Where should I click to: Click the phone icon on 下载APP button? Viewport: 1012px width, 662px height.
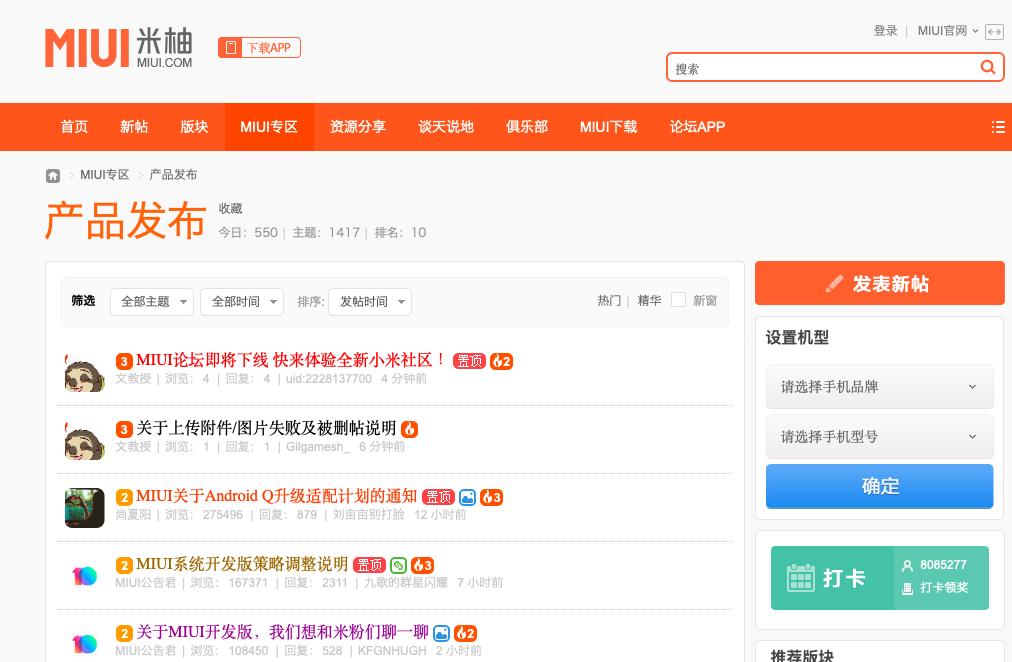coord(231,48)
